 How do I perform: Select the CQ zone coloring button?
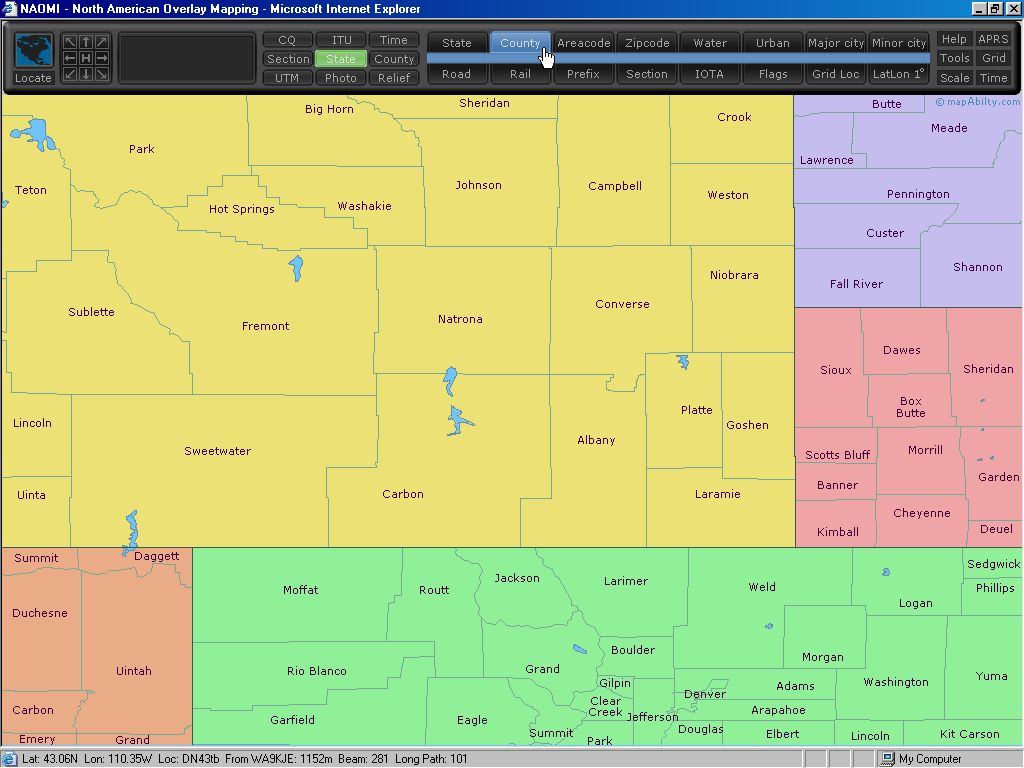[x=287, y=40]
